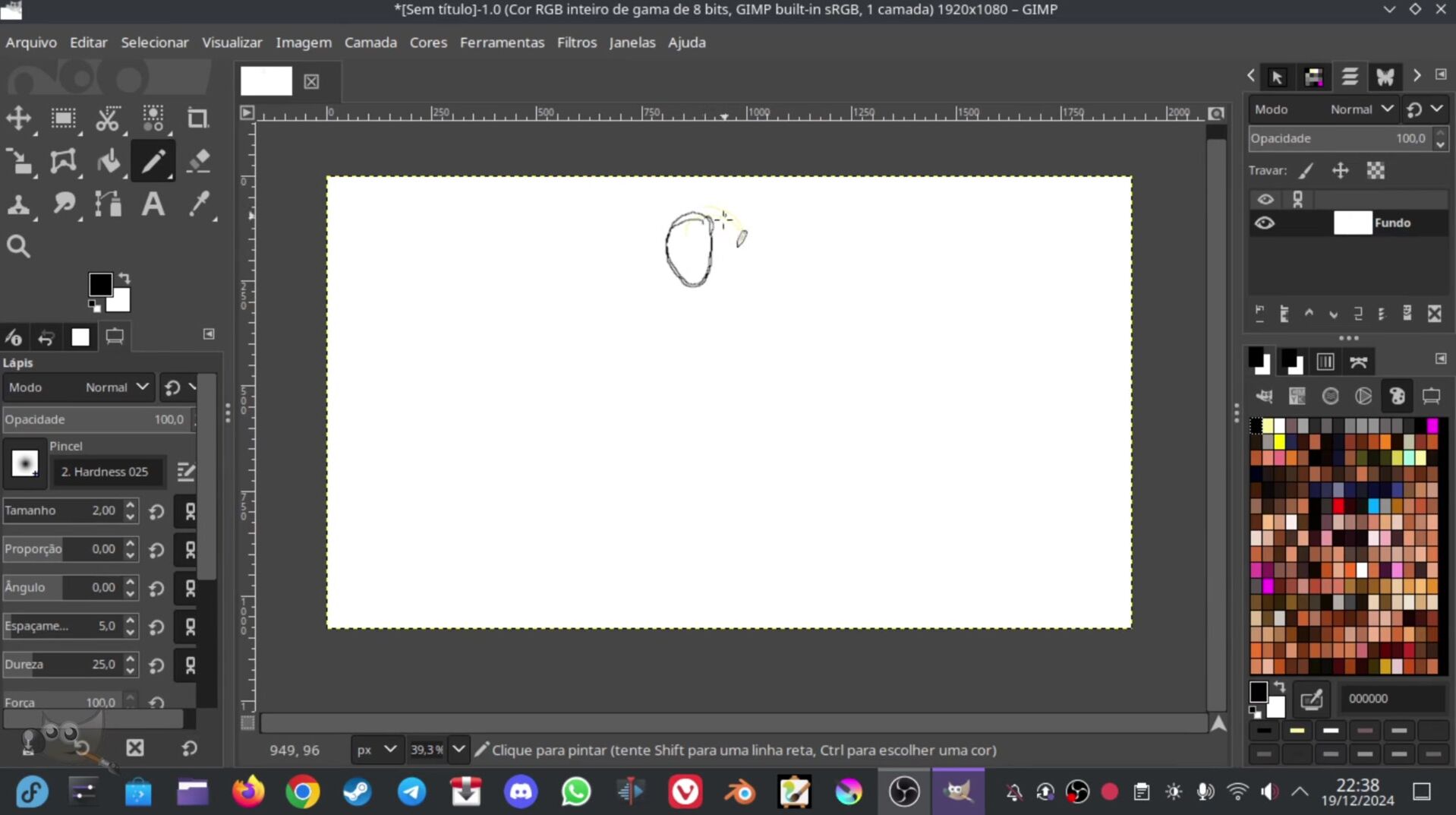Click the horizontal canvas scrollbar

733,723
